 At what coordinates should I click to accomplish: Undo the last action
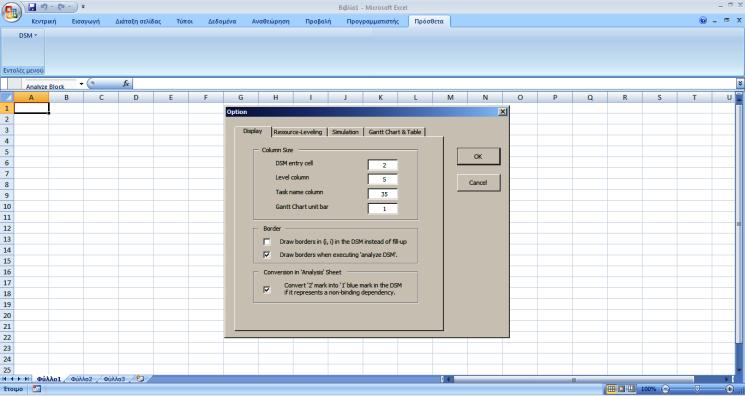point(44,7)
